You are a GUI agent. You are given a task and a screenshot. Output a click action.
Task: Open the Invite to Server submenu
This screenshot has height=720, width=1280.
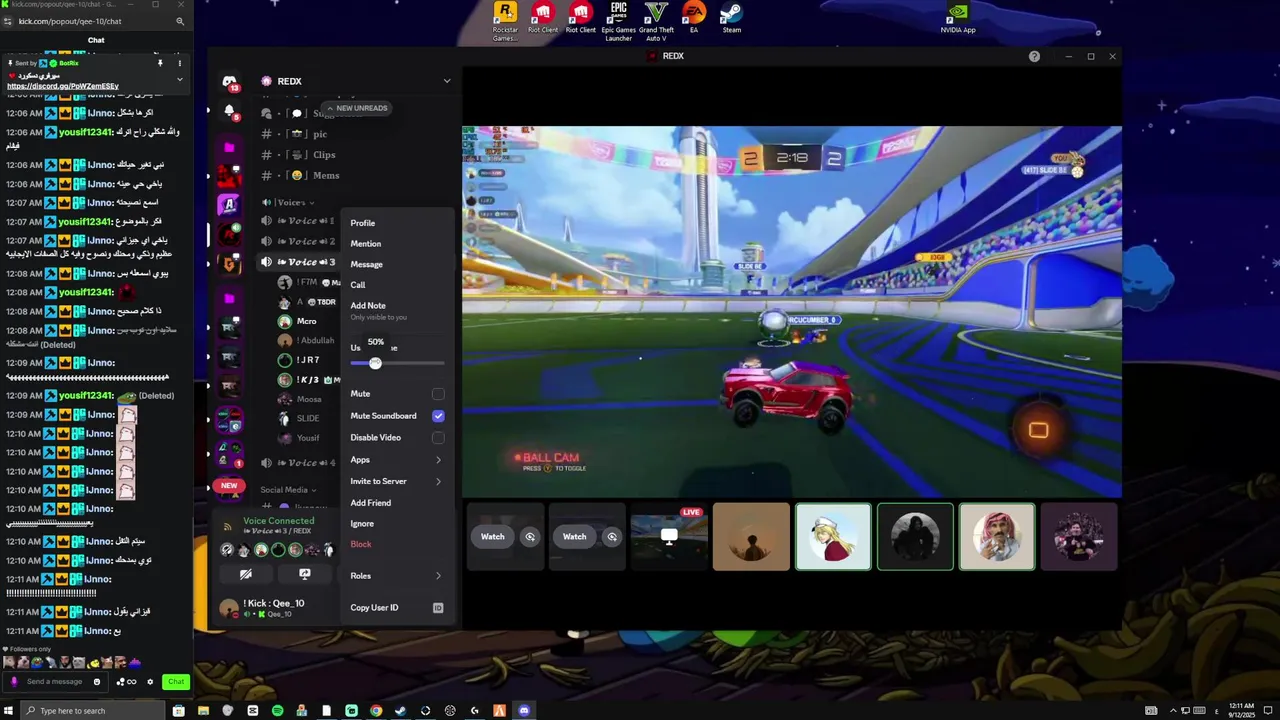(396, 482)
